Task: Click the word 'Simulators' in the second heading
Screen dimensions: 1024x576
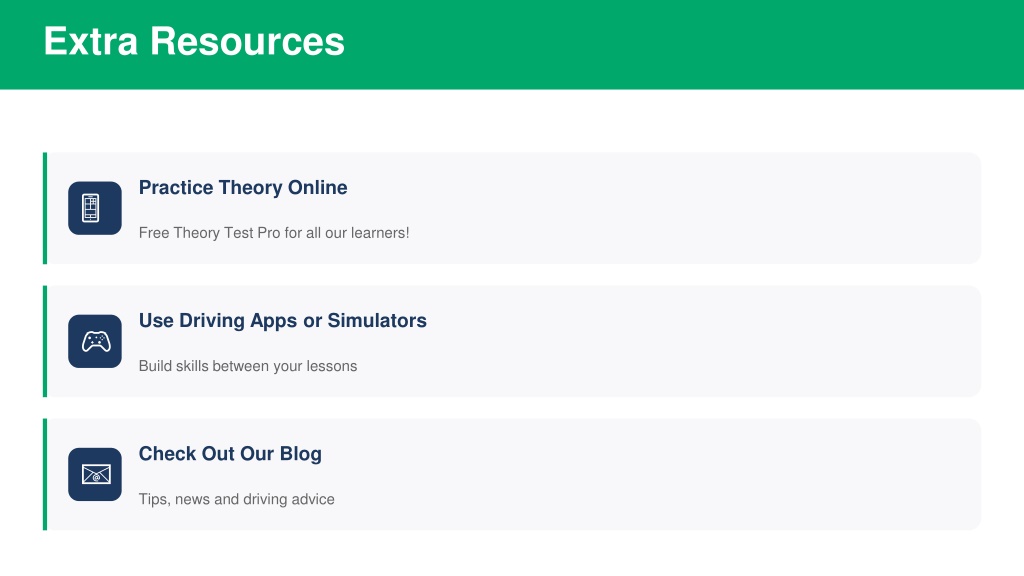Action: pos(377,321)
